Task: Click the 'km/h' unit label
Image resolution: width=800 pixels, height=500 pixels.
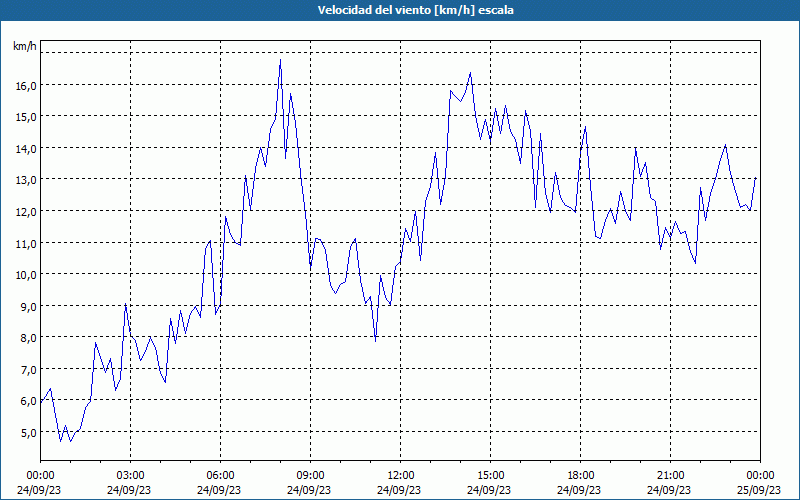Action: pos(25,46)
